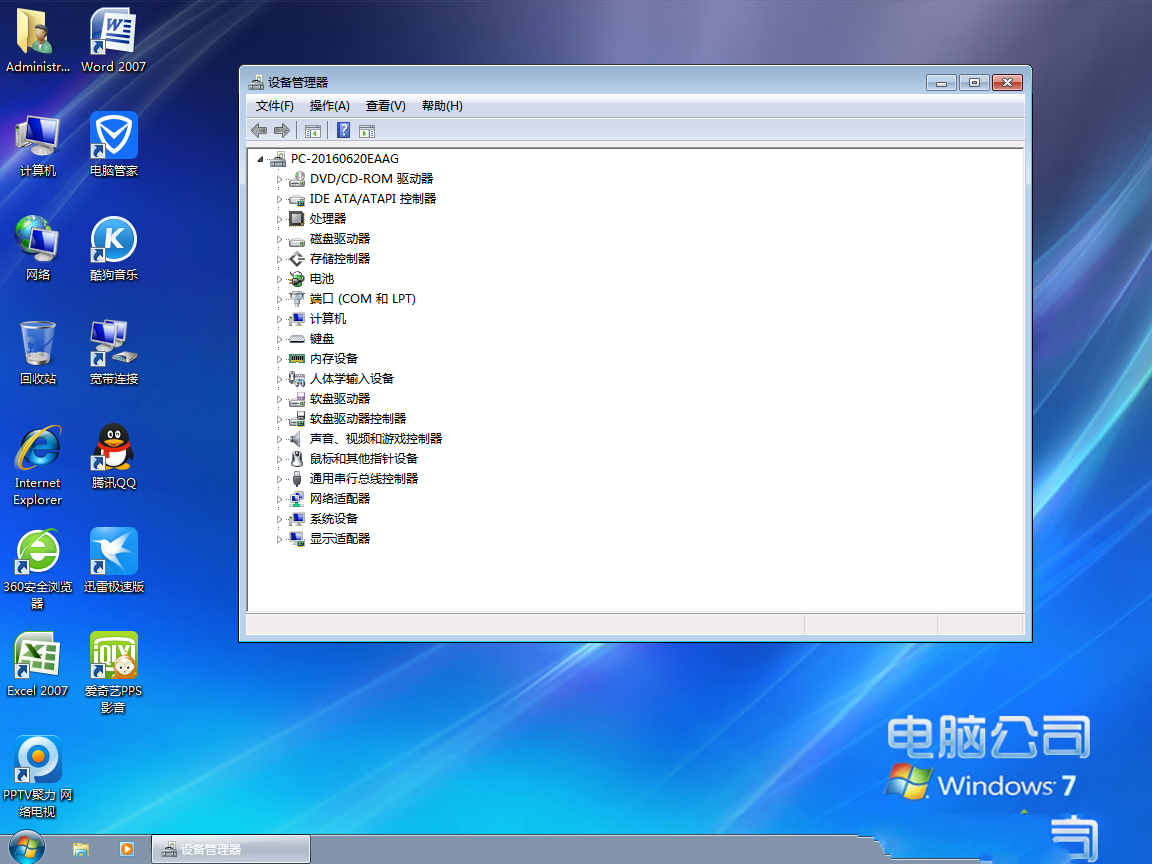Select the 腾讯QQ penguin desktop icon
The image size is (1152, 864).
113,448
